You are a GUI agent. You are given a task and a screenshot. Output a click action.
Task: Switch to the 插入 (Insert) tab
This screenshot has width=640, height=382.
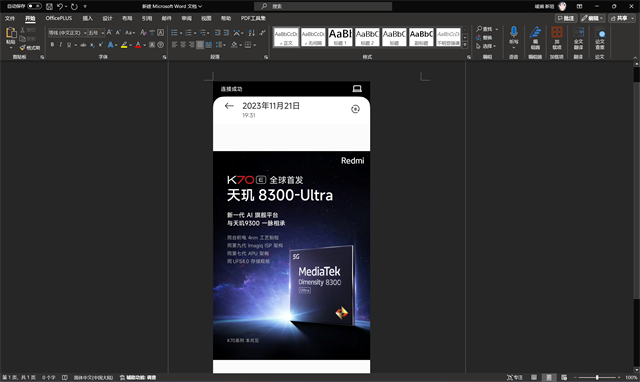[x=88, y=18]
